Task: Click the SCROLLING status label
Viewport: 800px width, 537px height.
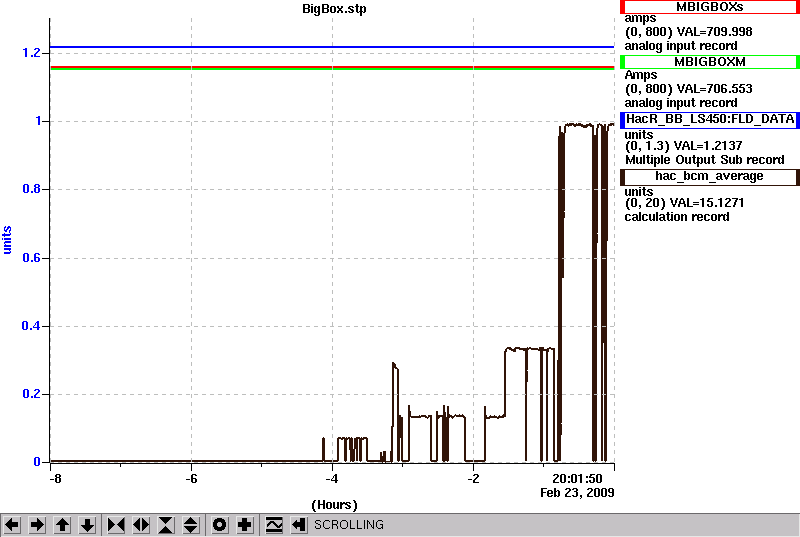Action: [x=348, y=525]
